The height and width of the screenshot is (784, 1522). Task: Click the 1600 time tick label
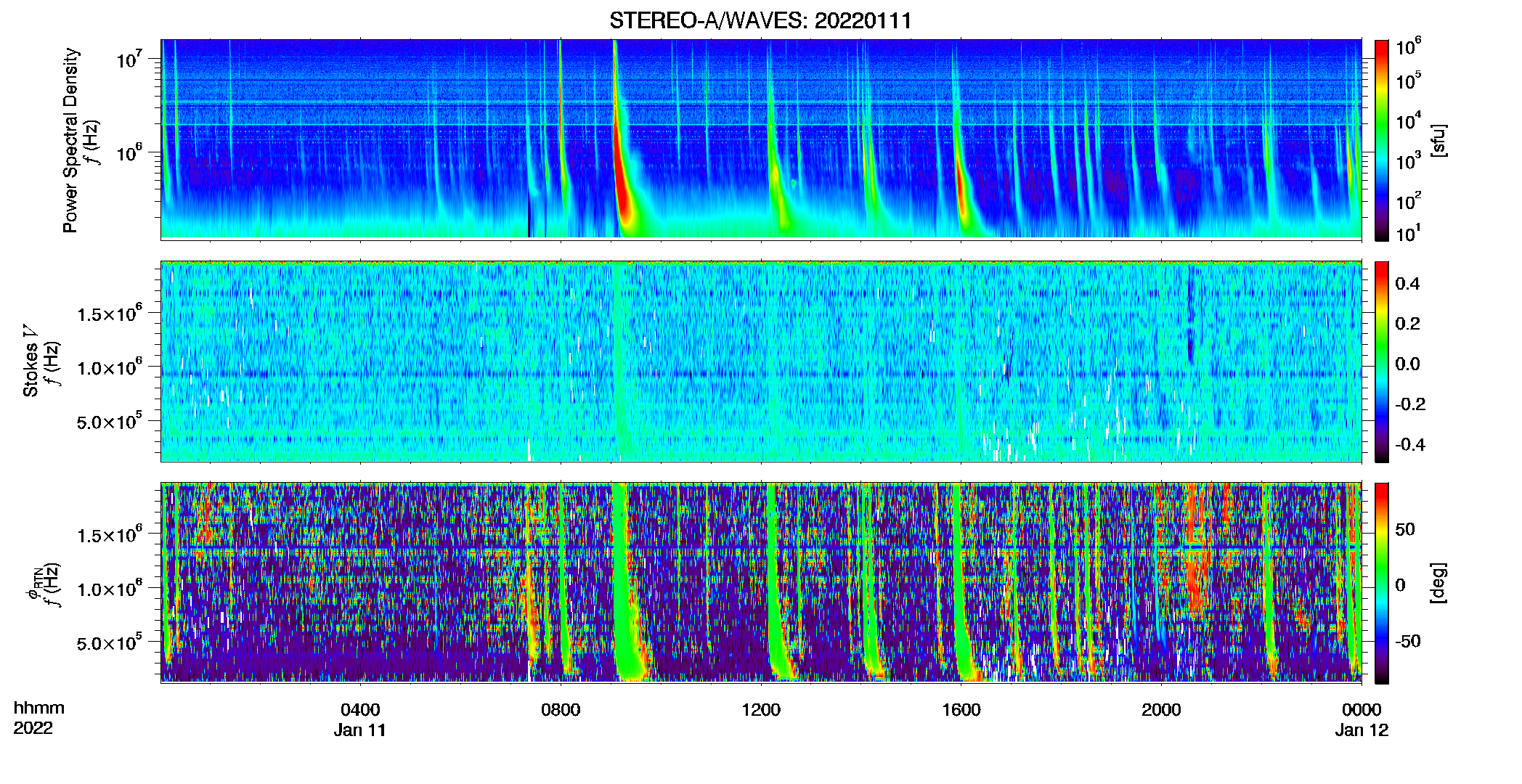pyautogui.click(x=961, y=710)
